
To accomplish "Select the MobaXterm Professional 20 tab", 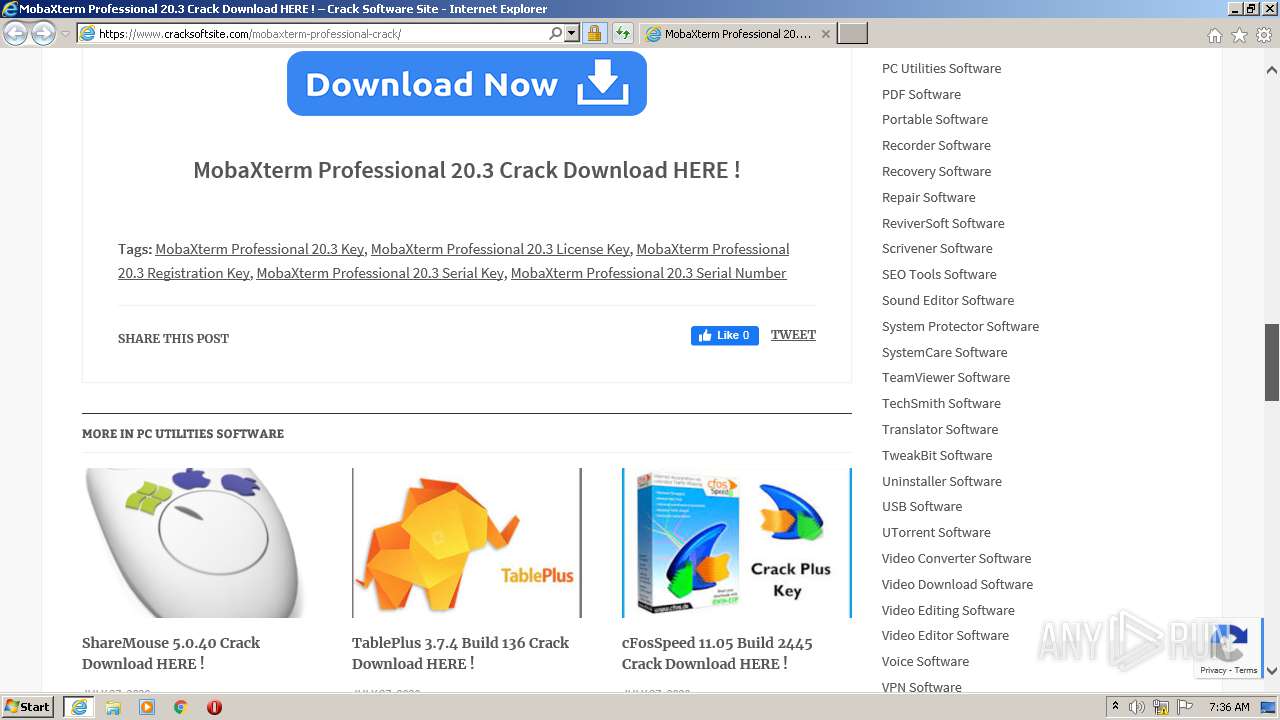I will [738, 34].
